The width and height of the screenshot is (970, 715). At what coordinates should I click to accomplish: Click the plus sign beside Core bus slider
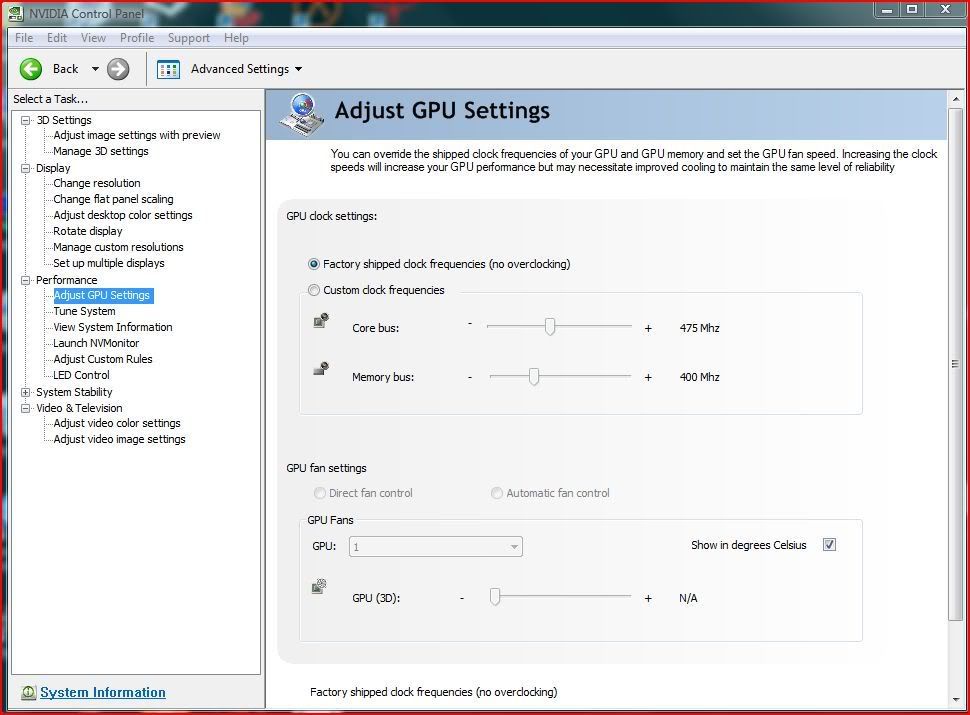coord(648,328)
